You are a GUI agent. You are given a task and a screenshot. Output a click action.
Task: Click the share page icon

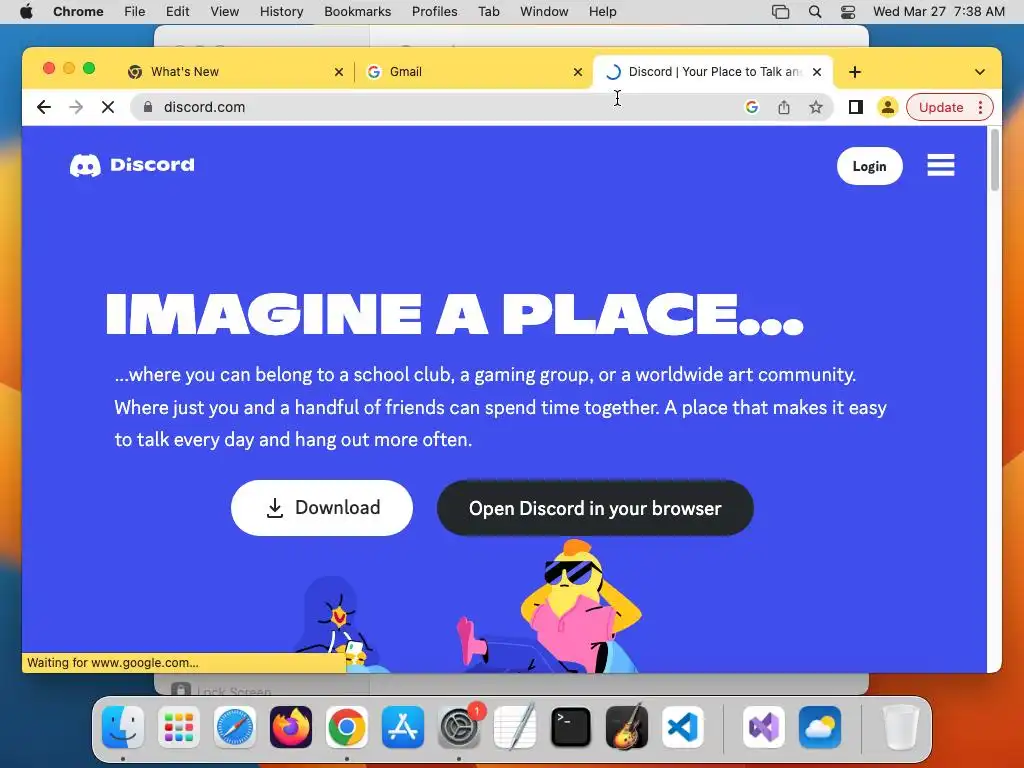[784, 107]
